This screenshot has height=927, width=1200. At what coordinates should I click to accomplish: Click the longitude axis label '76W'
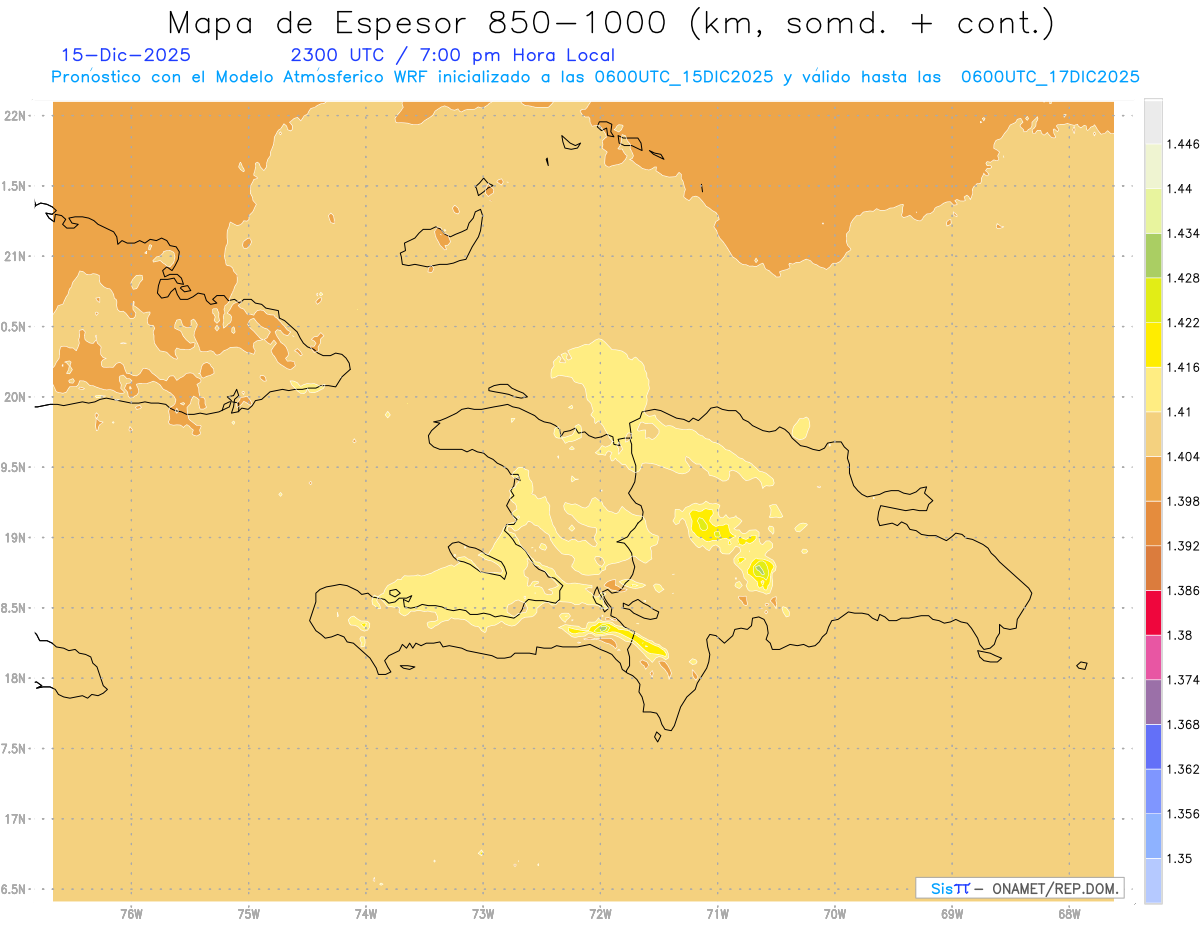point(131,913)
